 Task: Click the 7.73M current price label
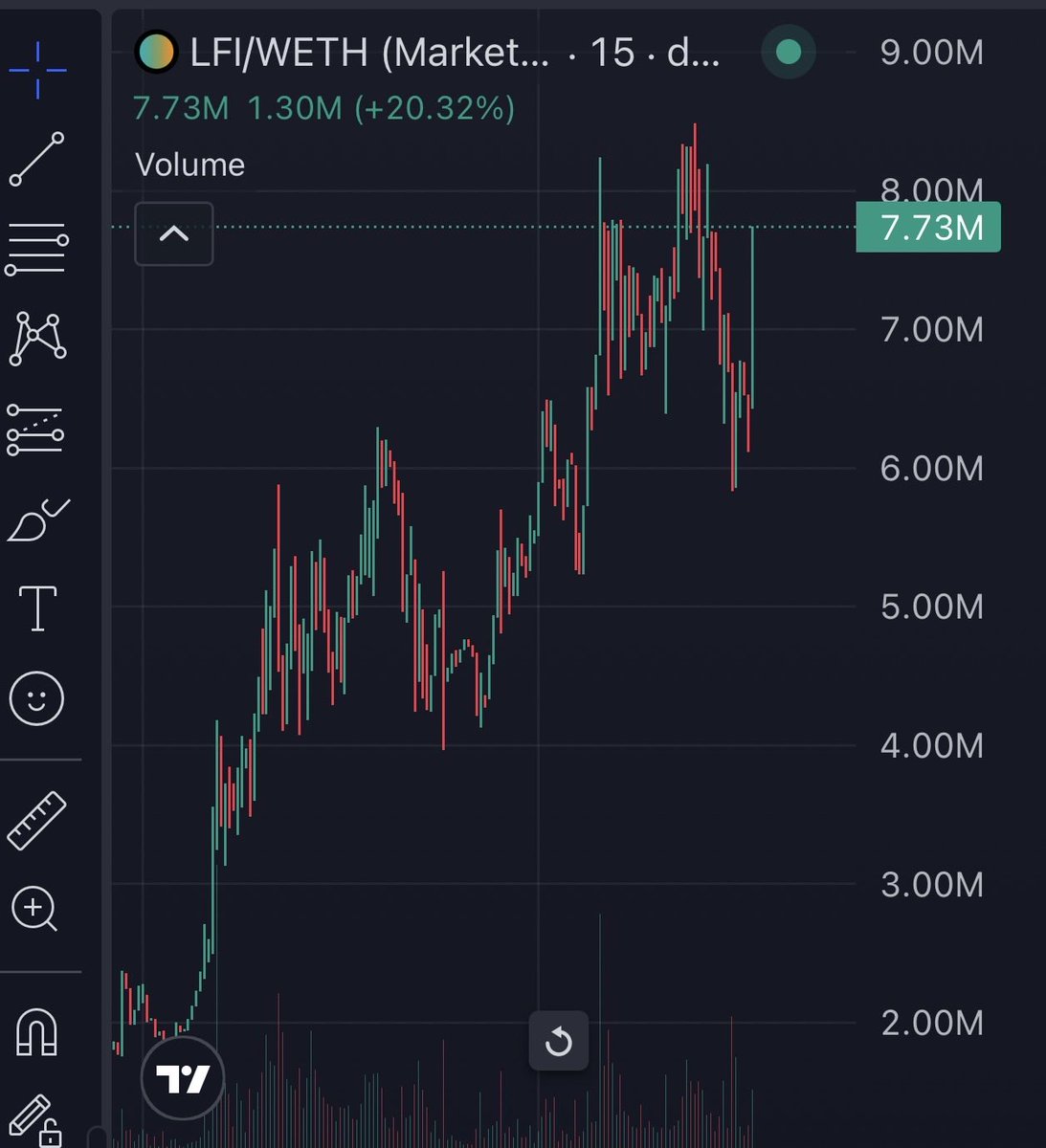[928, 228]
